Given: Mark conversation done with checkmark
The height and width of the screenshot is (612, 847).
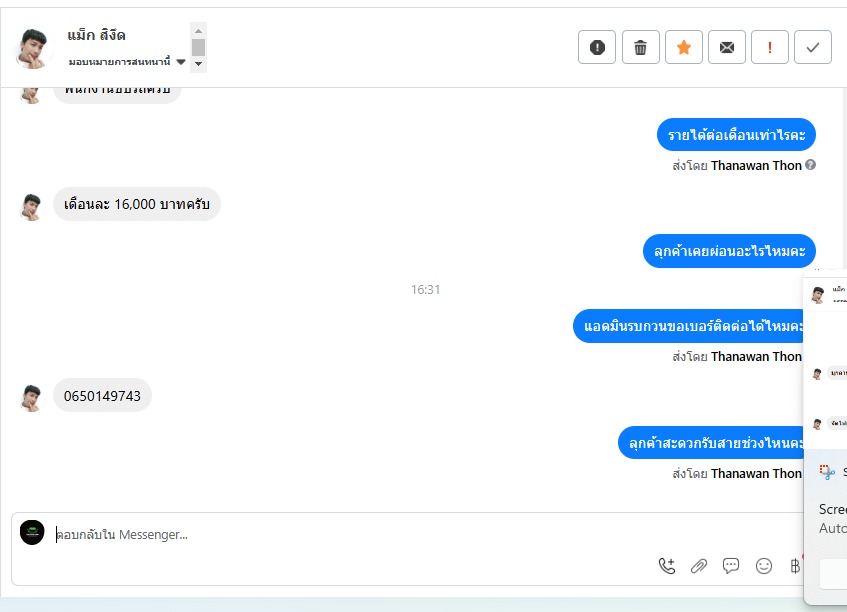Looking at the screenshot, I should point(813,48).
